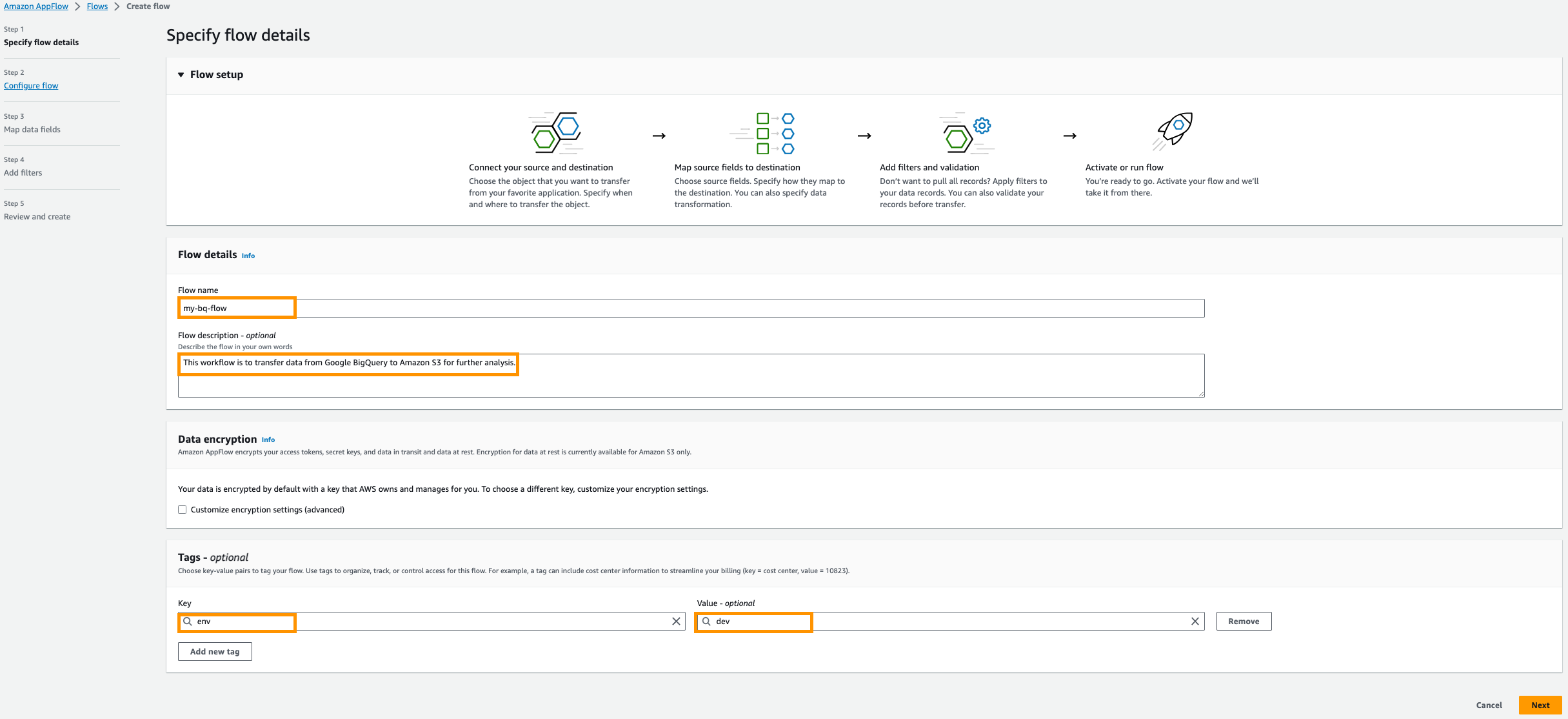Clear the Key field using its X icon
Screen dimensions: 1568x719
coord(676,621)
